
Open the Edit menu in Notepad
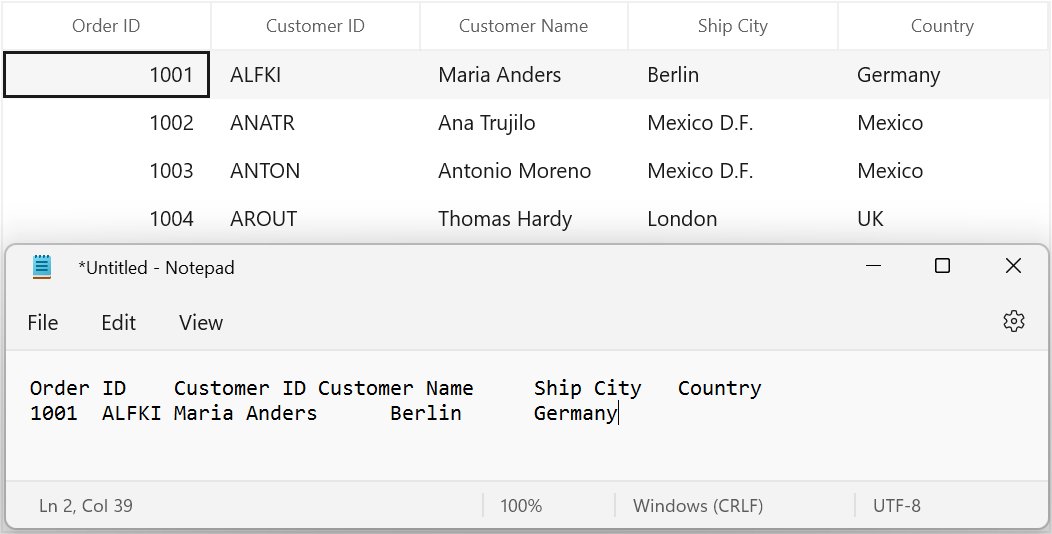[119, 323]
